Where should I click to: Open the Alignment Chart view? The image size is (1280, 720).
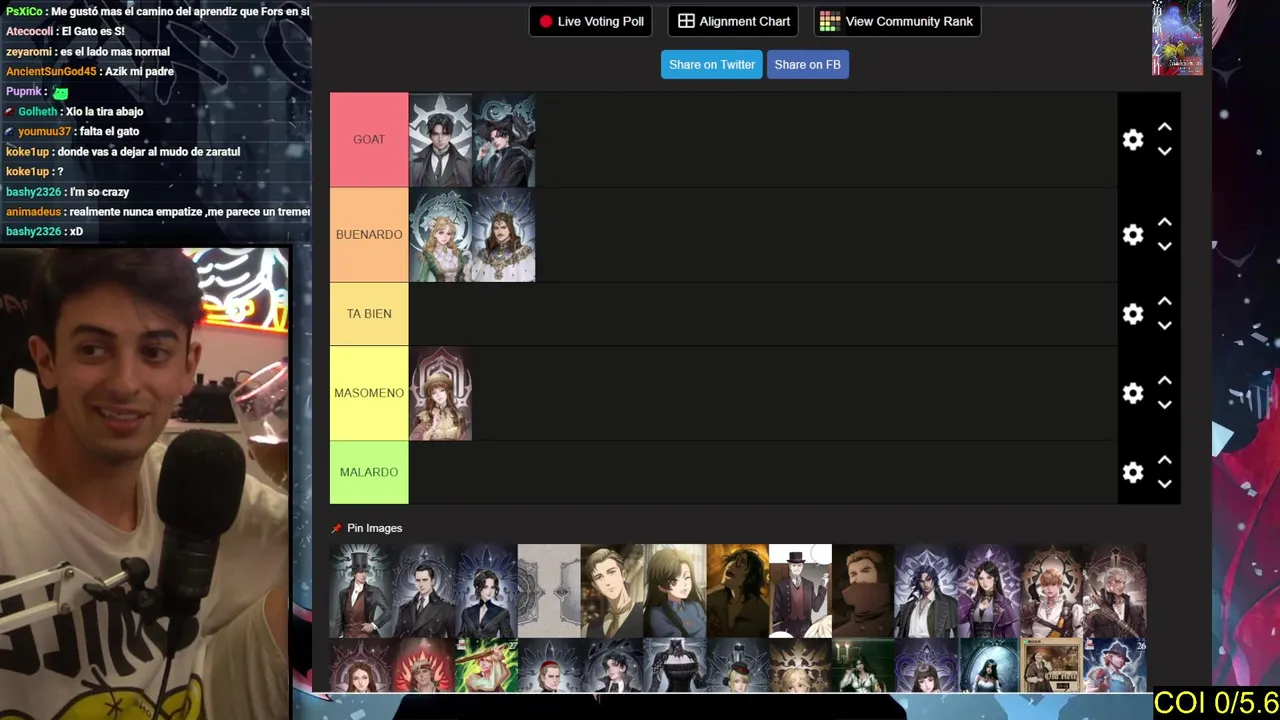[x=733, y=21]
